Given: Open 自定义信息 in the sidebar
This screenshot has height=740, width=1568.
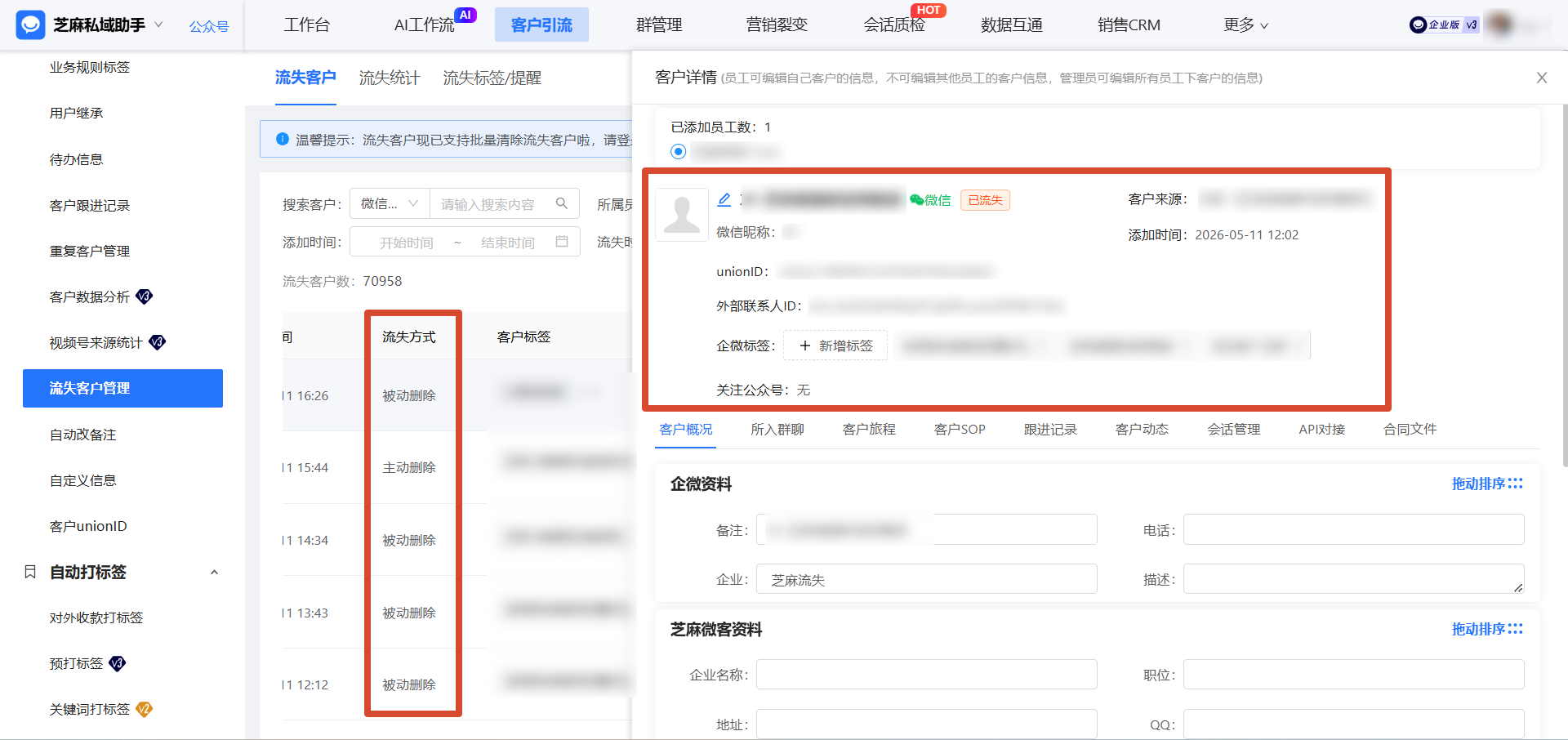Looking at the screenshot, I should pyautogui.click(x=82, y=480).
